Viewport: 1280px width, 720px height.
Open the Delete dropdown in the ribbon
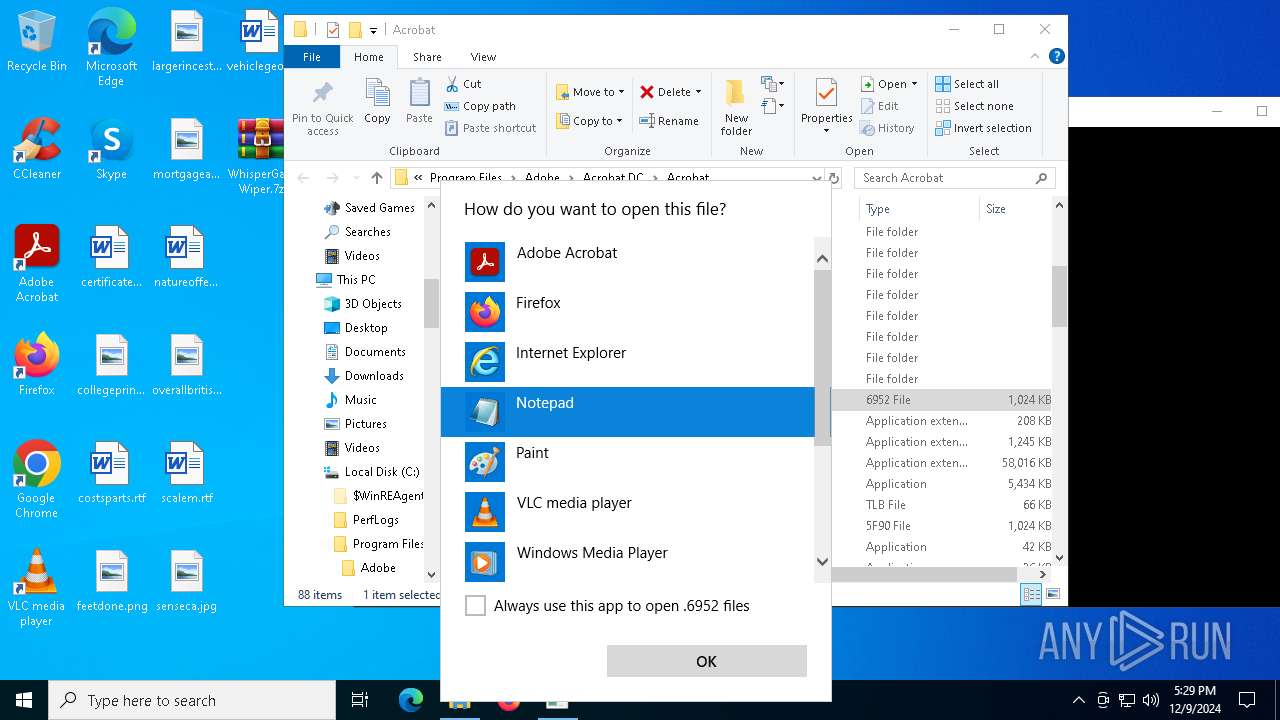(x=671, y=92)
